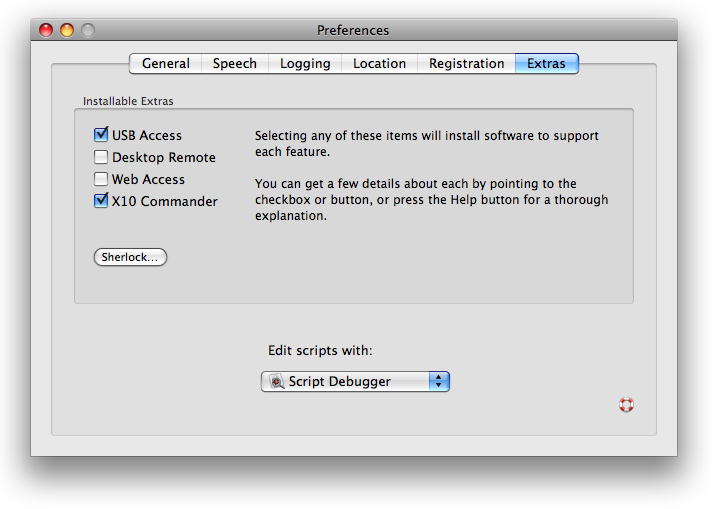This screenshot has height=509, width=715.
Task: Select the Logging tab
Action: 305,63
